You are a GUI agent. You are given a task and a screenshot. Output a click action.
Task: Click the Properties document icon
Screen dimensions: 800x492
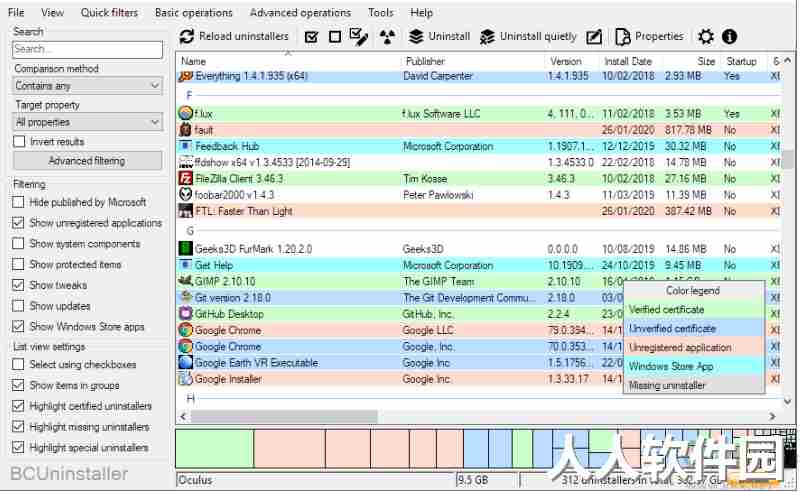622,37
